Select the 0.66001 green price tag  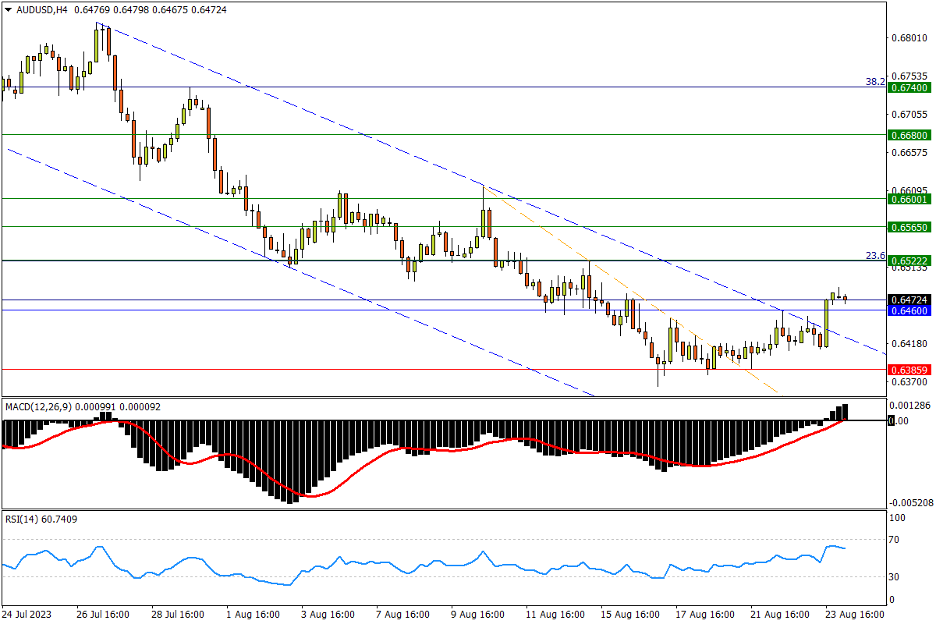[x=908, y=199]
